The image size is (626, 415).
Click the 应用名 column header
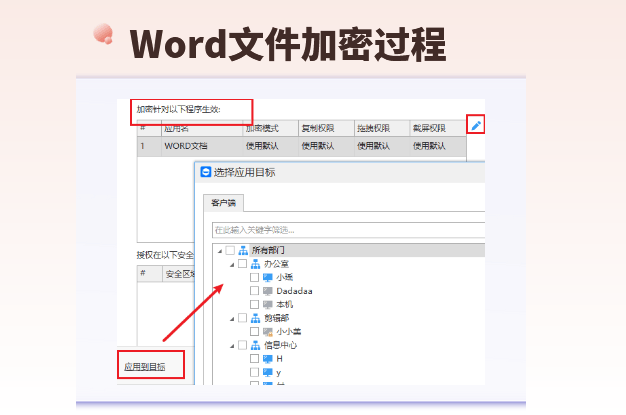point(202,128)
